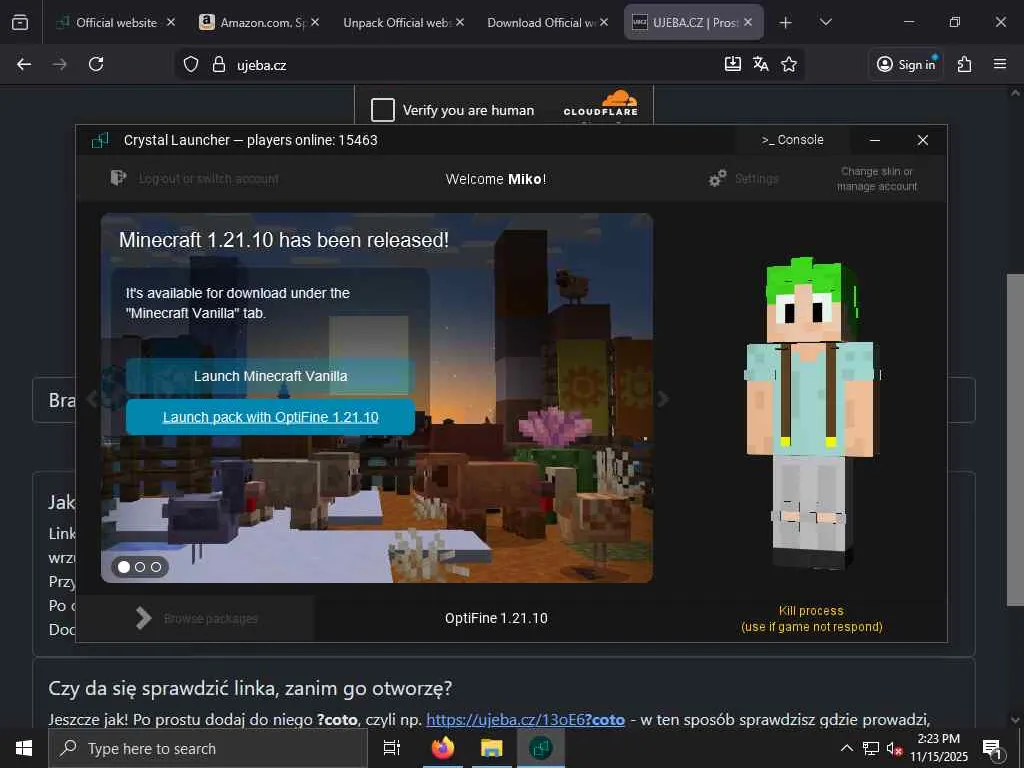
Task: Reload the current page
Action: [x=96, y=64]
